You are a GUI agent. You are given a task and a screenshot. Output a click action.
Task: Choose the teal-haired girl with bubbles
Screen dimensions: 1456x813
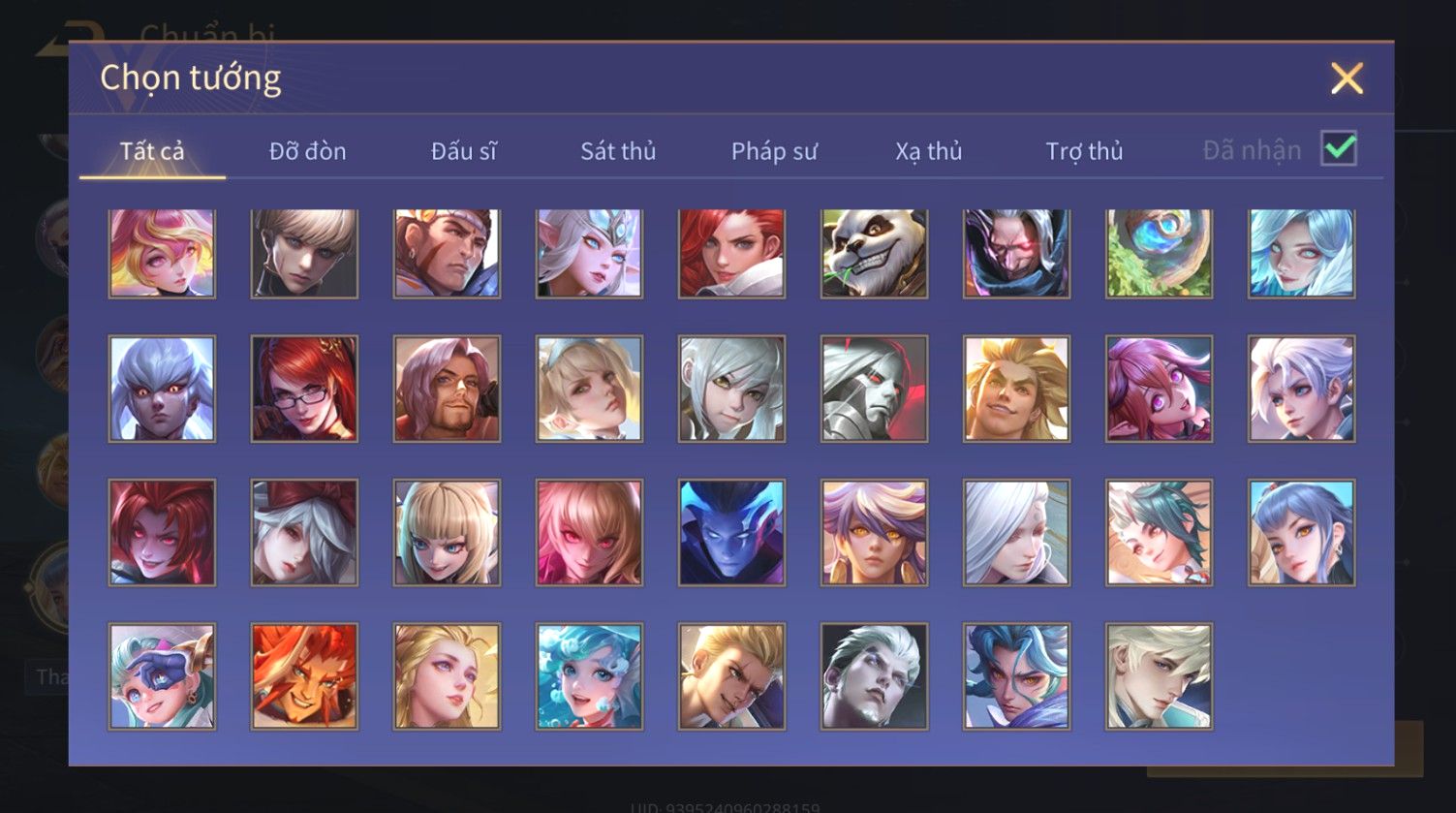tap(589, 675)
